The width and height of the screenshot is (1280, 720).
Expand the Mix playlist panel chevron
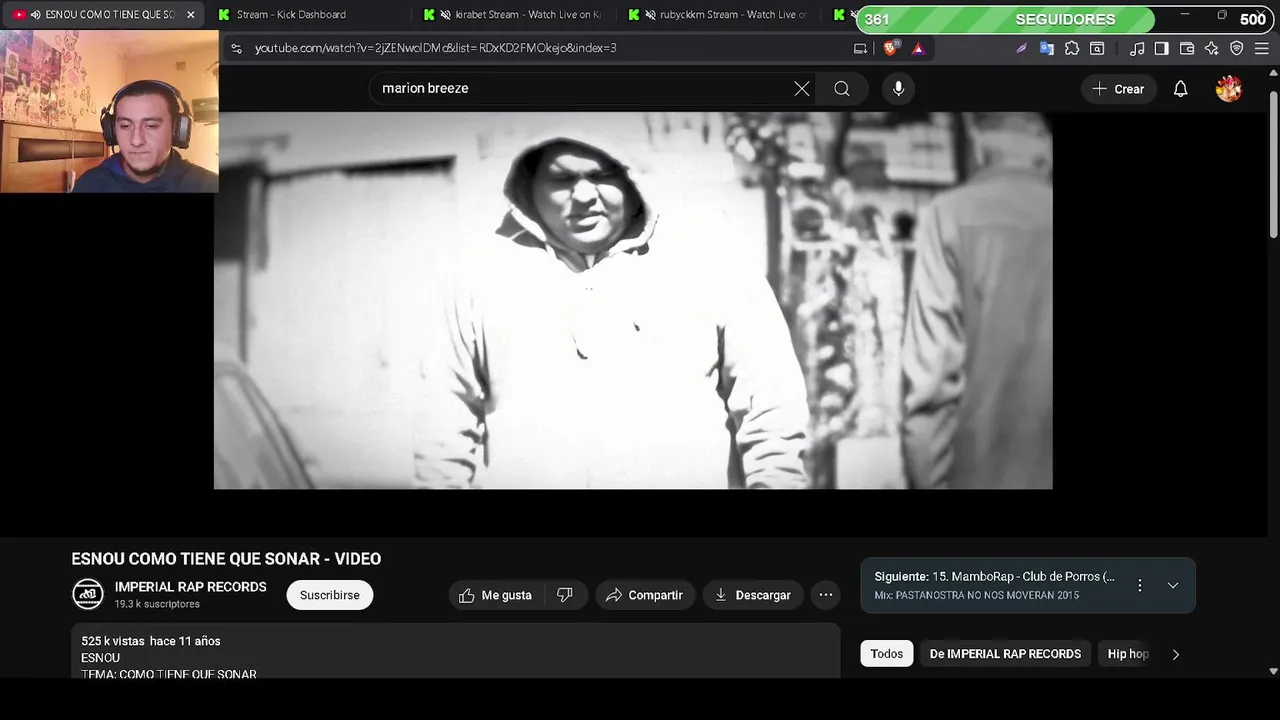pyautogui.click(x=1173, y=585)
